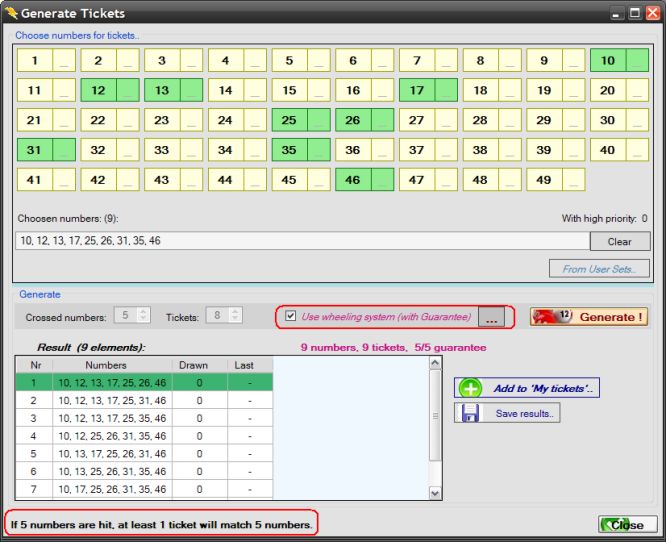This screenshot has width=666, height=542.
Task: Select number 27 in the number grid
Action: click(417, 121)
